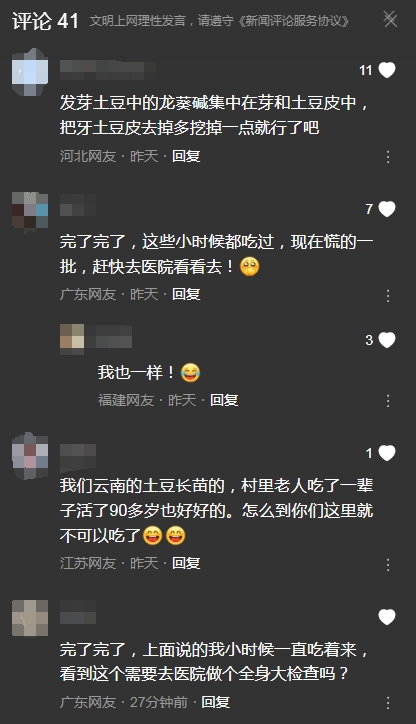This screenshot has height=724, width=416.
Task: Like the Yunnan potato comment heart
Action: 387,453
